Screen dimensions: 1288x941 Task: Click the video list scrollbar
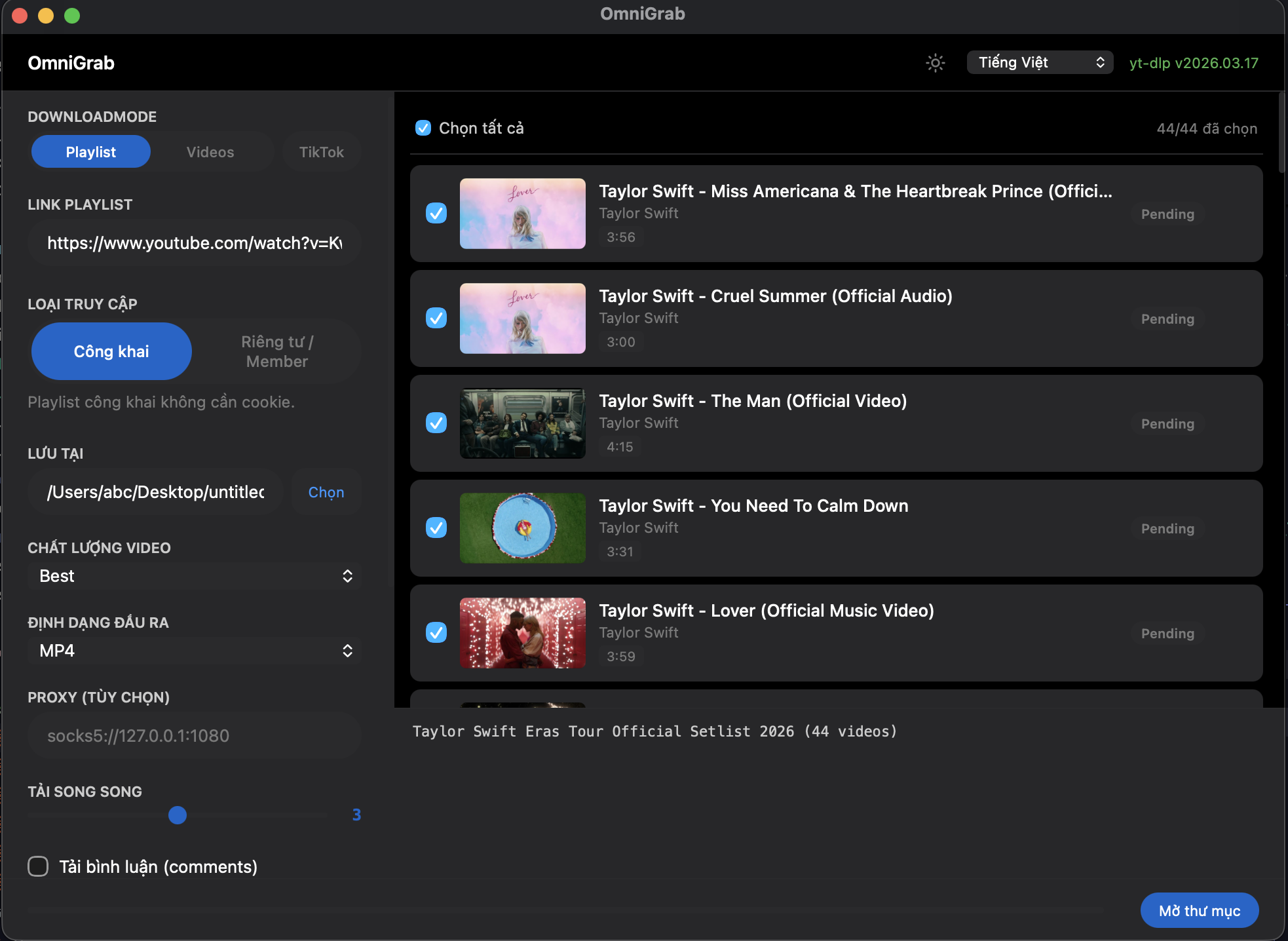[x=1281, y=132]
